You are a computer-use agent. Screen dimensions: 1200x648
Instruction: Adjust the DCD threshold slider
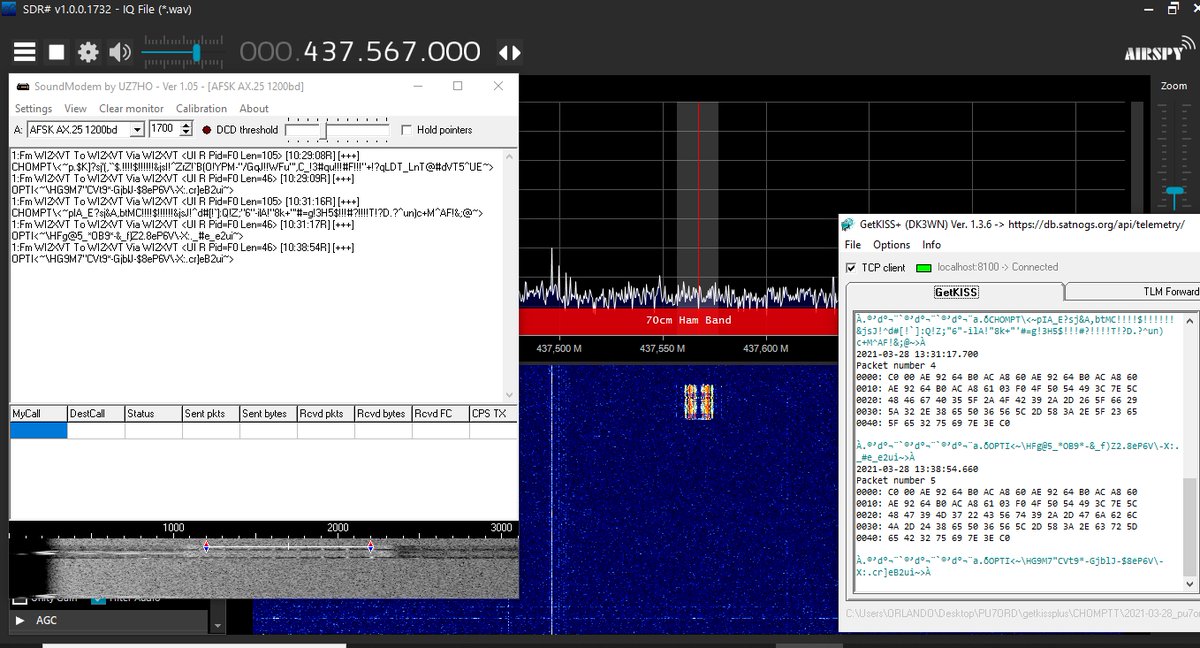pyautogui.click(x=337, y=130)
